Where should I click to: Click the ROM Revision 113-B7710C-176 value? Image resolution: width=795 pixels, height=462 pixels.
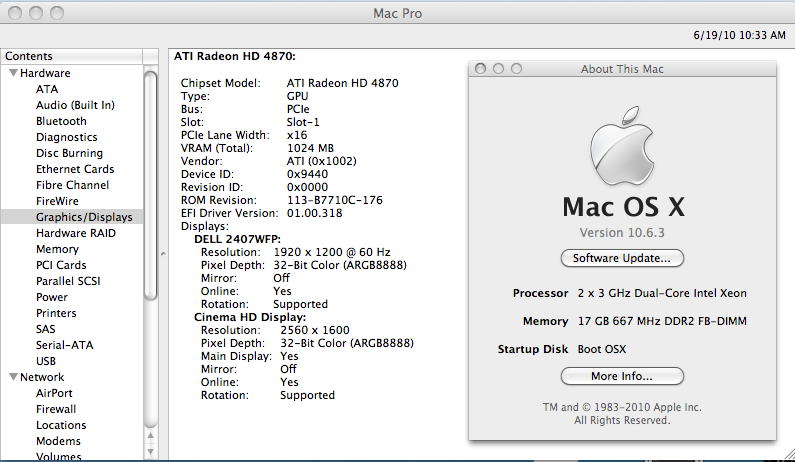pos(335,200)
